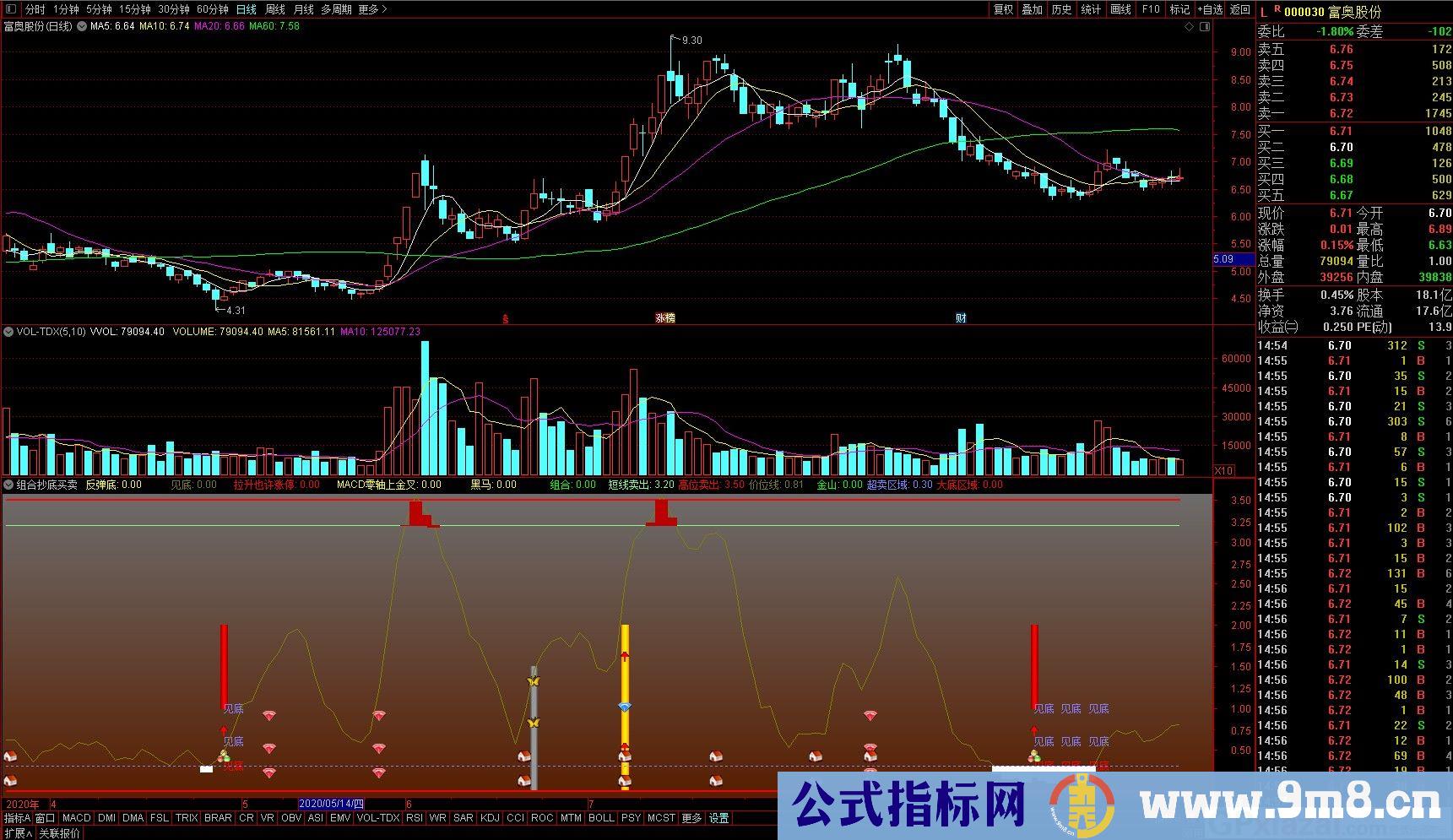This screenshot has width=1453, height=840.
Task: Switch to the CCI indicator
Action: [516, 818]
